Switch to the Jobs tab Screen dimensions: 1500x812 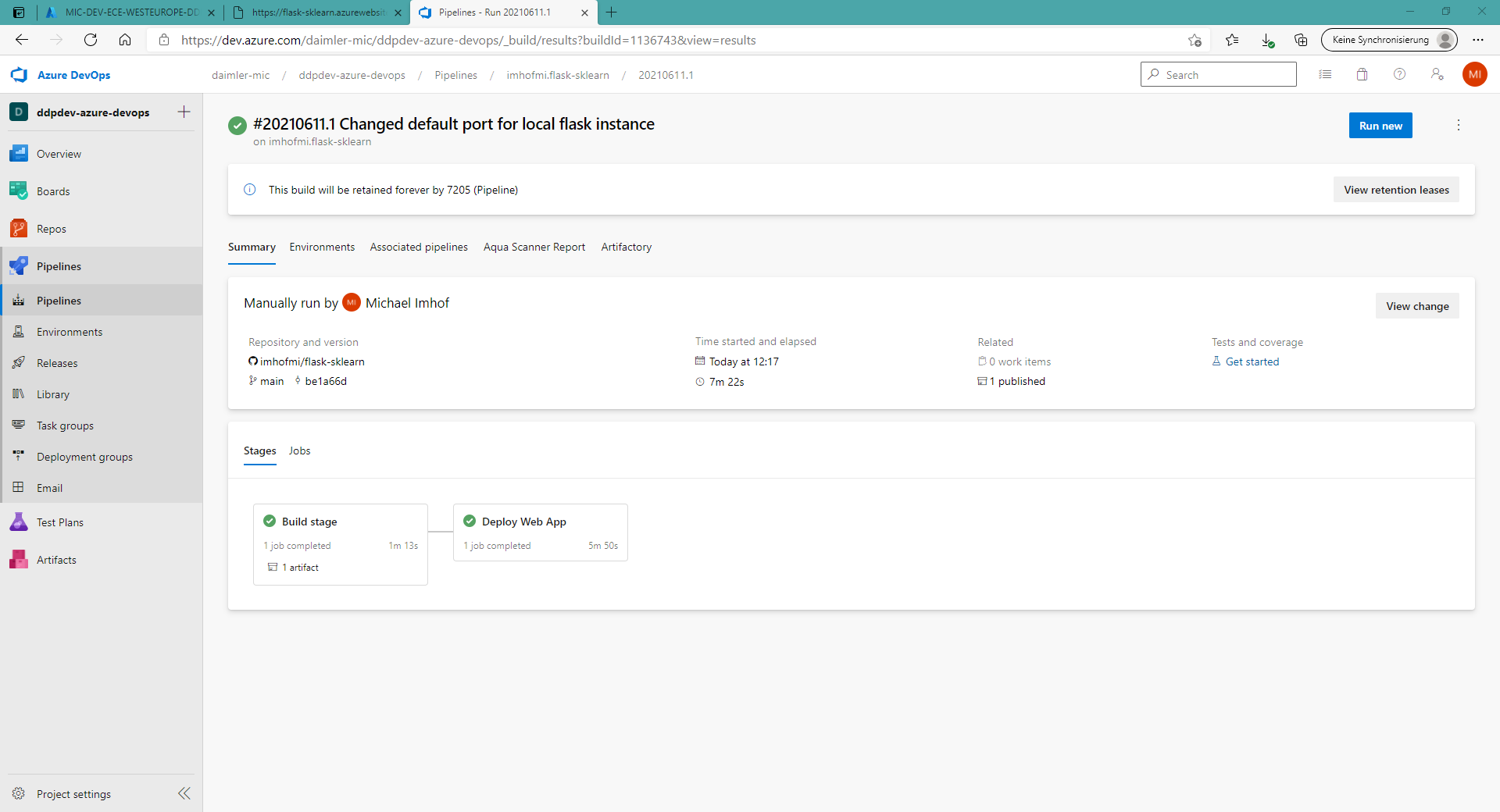coord(299,451)
